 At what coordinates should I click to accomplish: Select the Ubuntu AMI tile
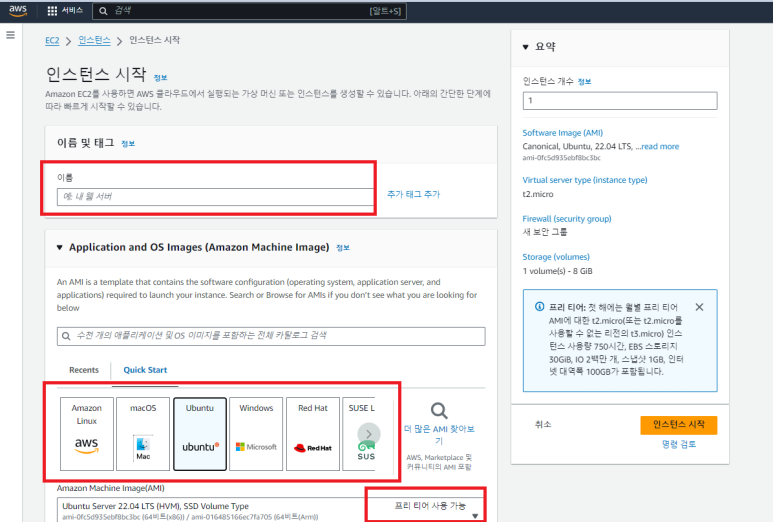coord(200,434)
